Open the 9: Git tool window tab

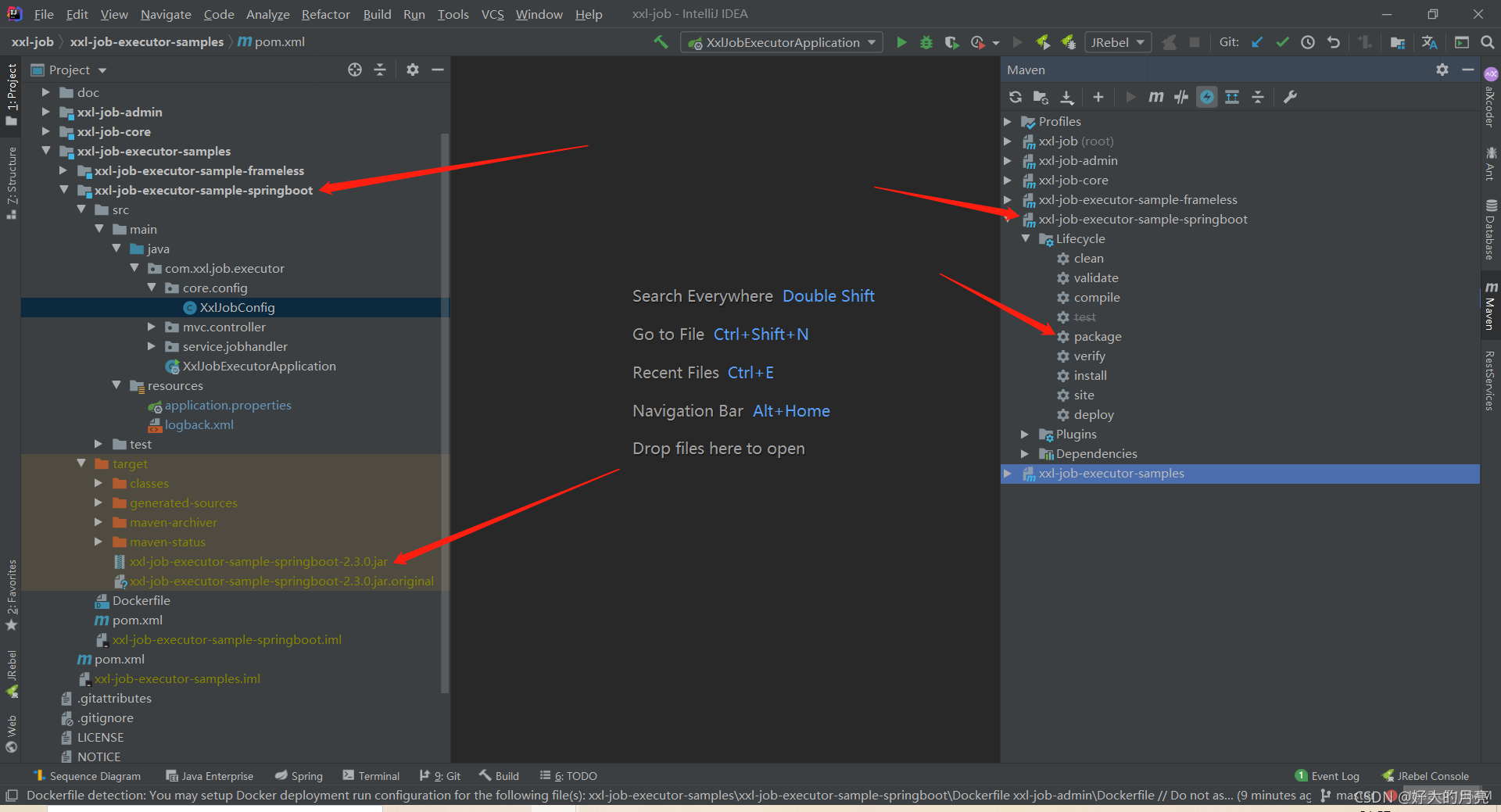(x=440, y=776)
